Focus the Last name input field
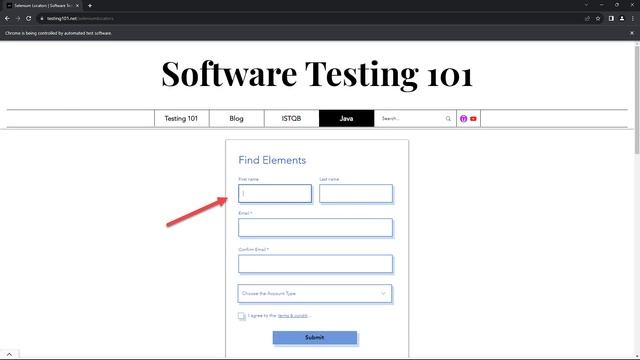The width and height of the screenshot is (640, 360). (356, 193)
